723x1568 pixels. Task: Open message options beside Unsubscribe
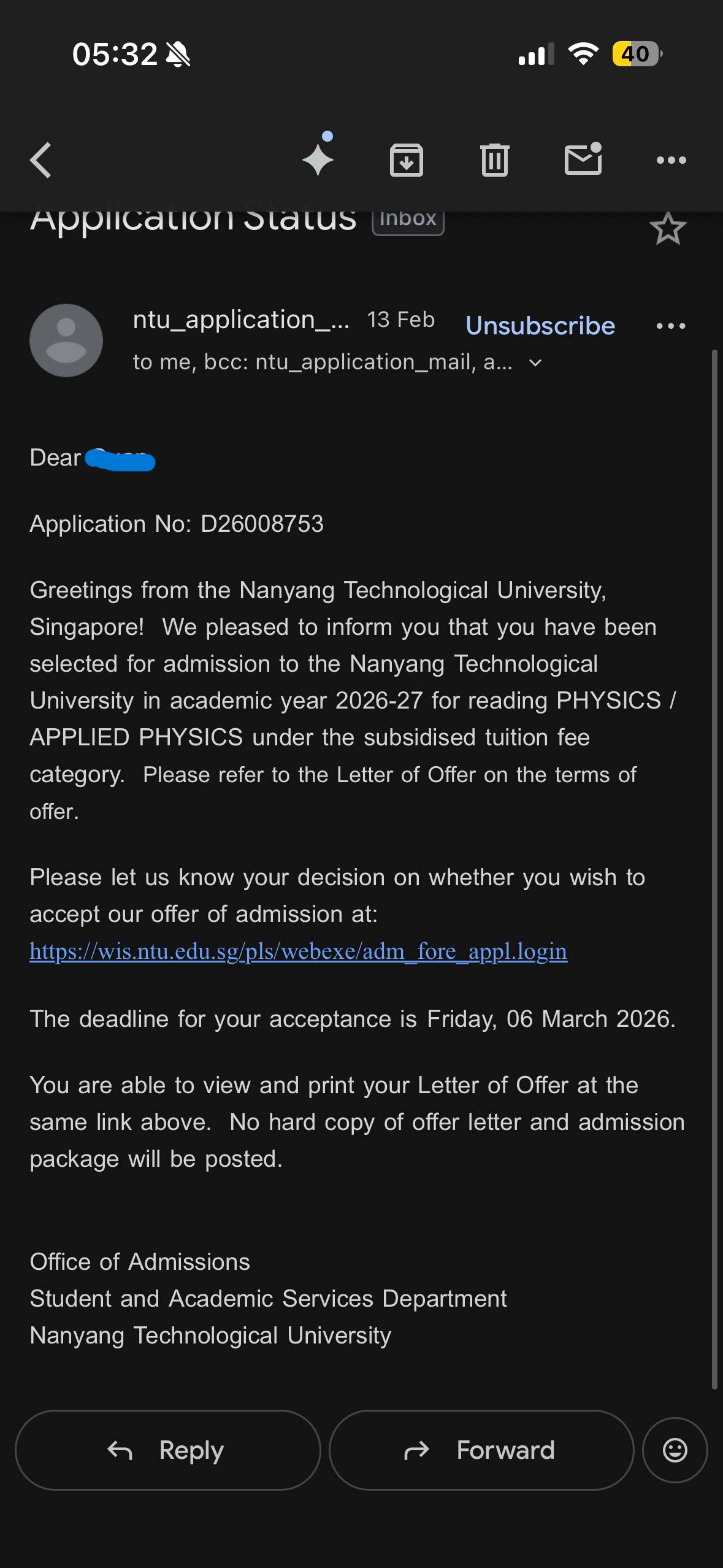coord(671,326)
